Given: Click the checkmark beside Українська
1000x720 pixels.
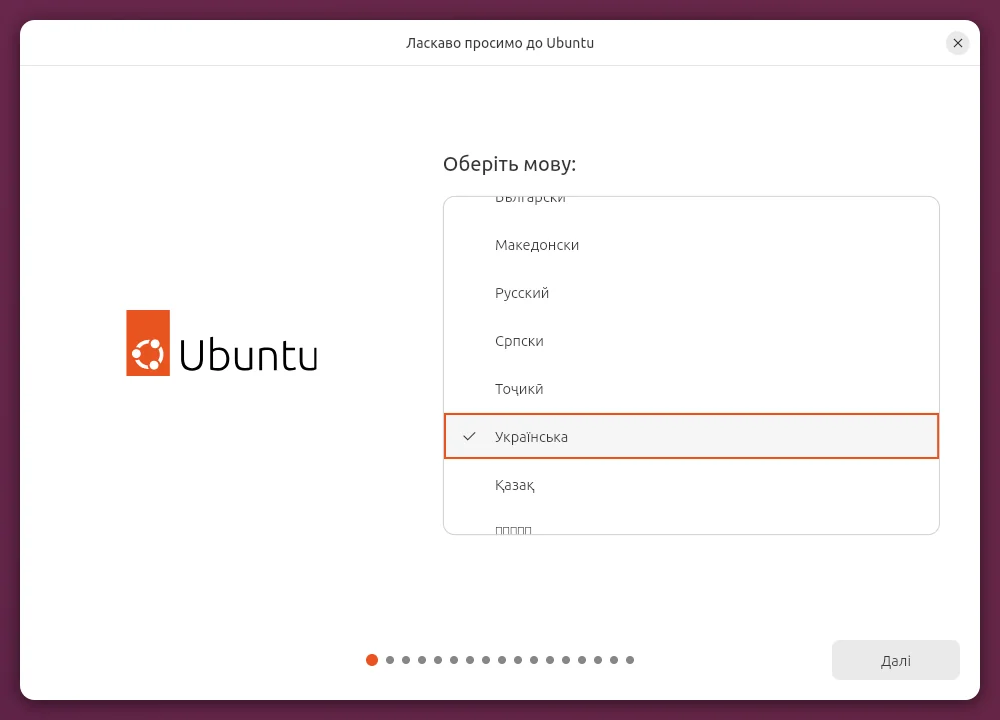Looking at the screenshot, I should 469,436.
